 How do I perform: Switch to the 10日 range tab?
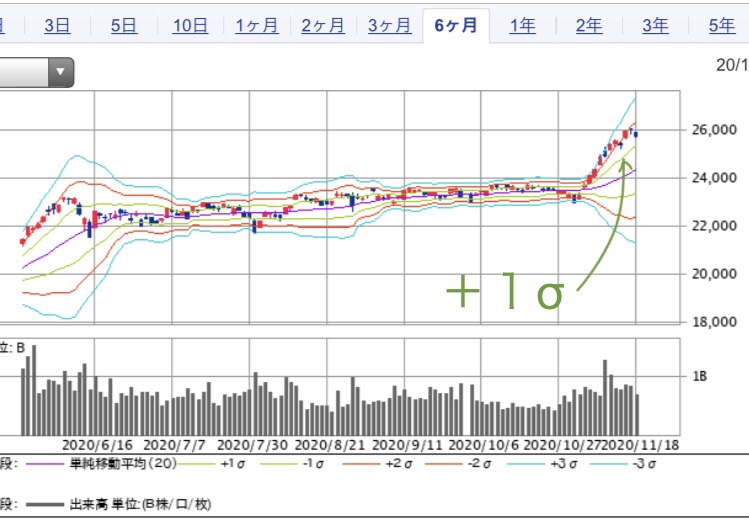[190, 25]
